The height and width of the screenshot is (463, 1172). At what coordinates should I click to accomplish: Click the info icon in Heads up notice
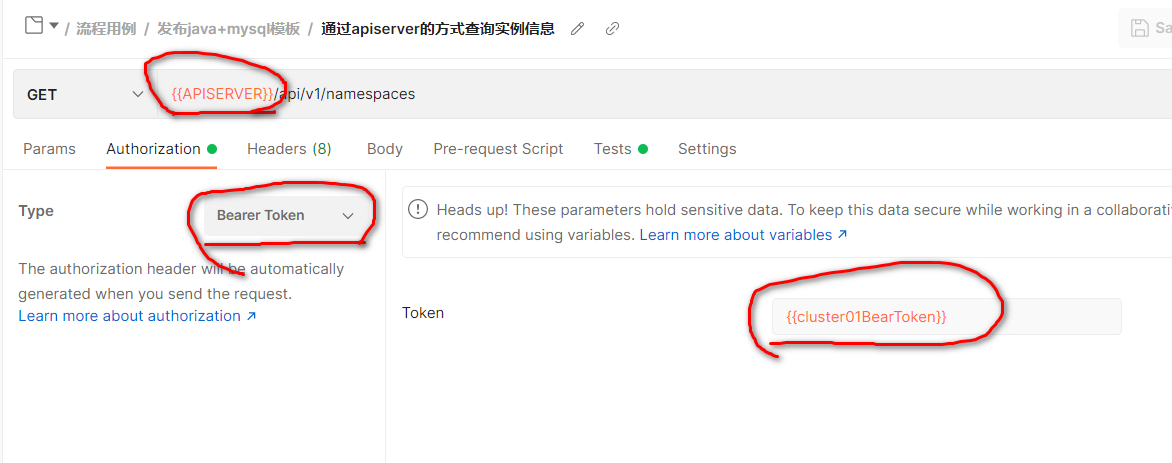(418, 210)
